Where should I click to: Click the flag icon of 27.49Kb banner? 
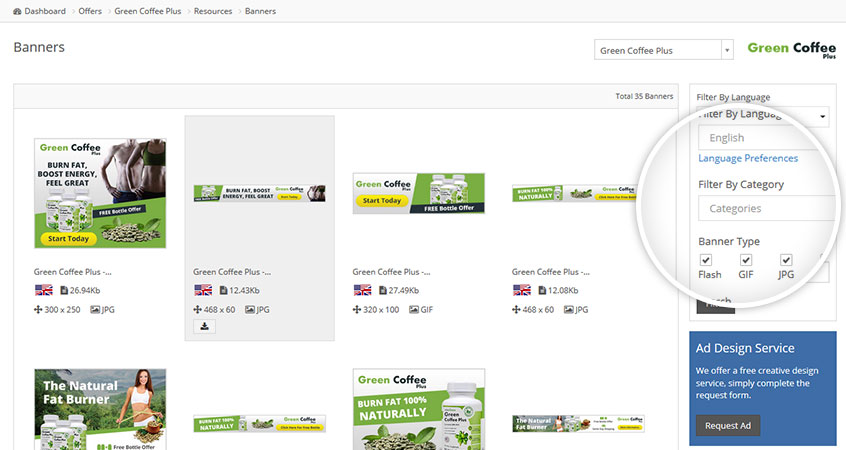point(363,290)
